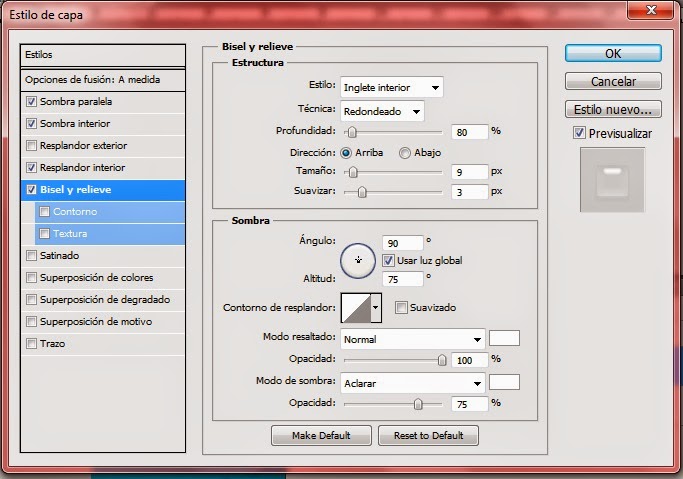The image size is (683, 479).
Task: Click the angle dial control
Action: coord(358,260)
